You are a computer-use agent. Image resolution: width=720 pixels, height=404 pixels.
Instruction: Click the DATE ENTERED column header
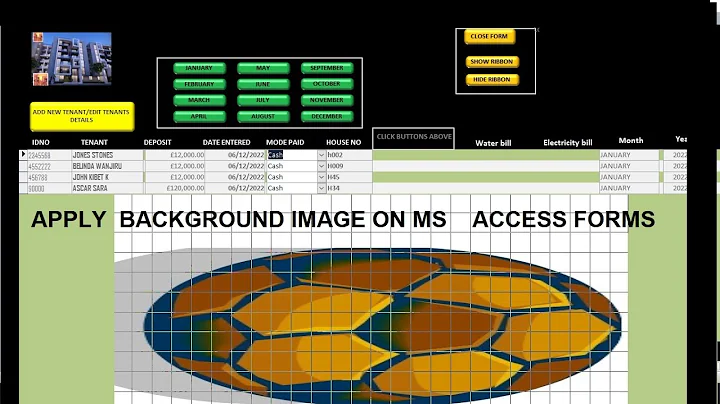coord(226,143)
